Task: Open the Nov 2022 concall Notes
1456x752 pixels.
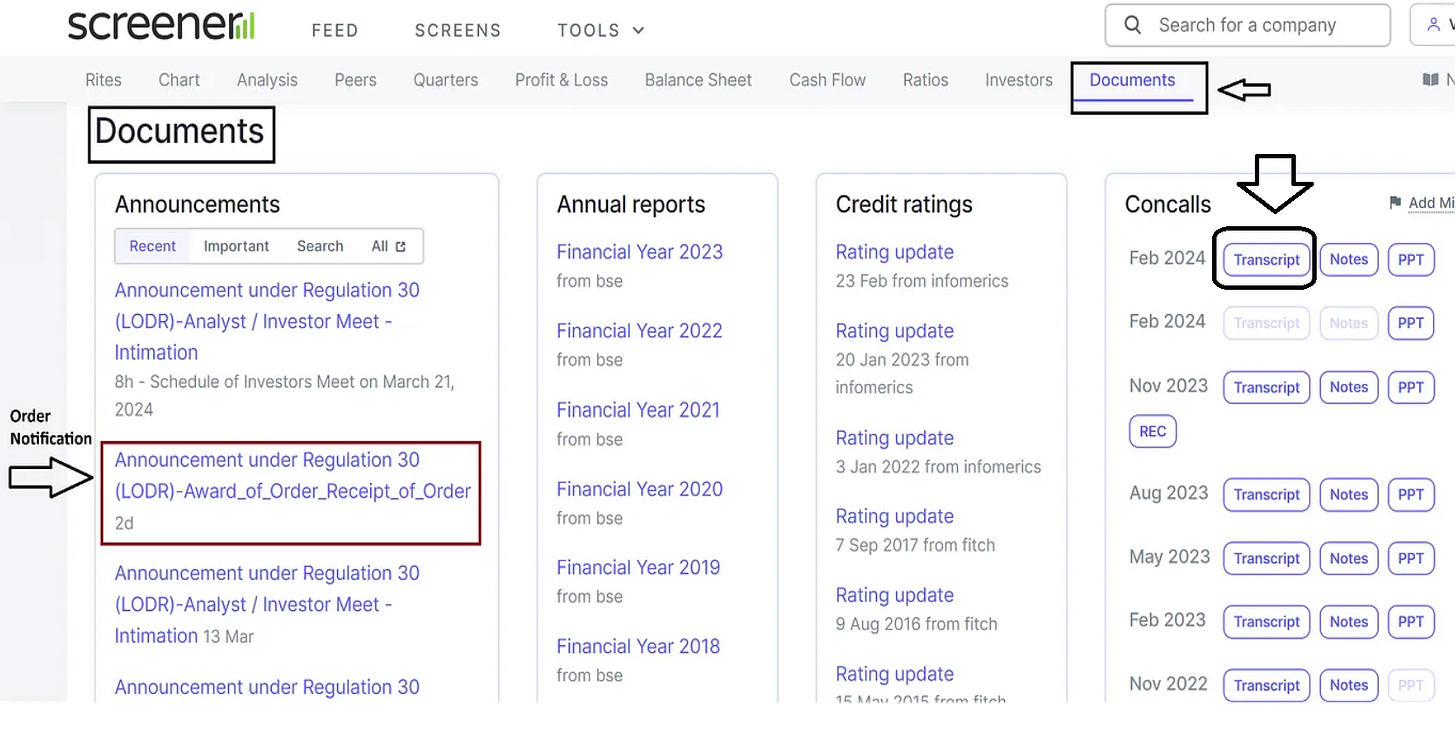Action: [1348, 685]
